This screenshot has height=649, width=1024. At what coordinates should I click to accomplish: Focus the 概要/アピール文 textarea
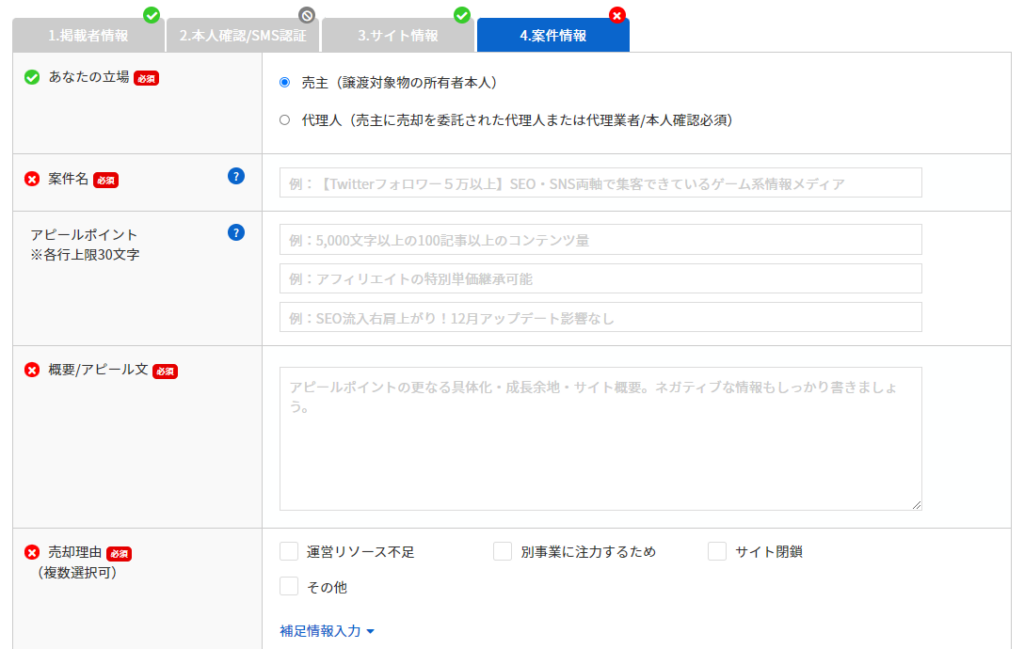click(x=600, y=439)
